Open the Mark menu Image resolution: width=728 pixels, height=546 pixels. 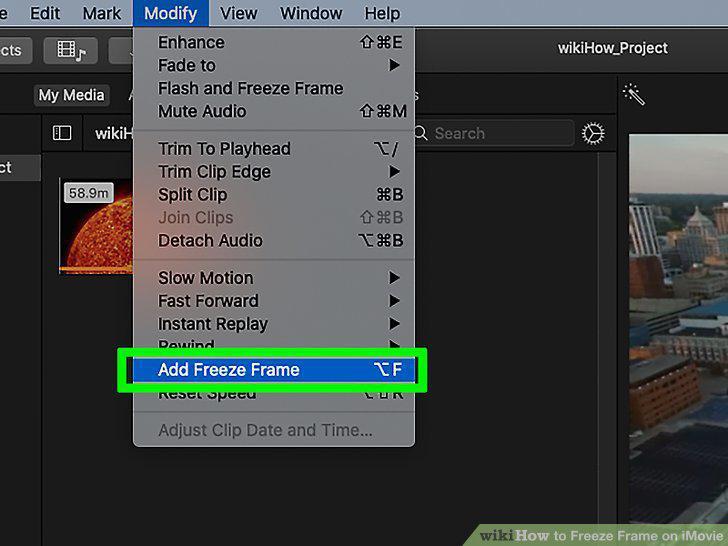point(102,13)
